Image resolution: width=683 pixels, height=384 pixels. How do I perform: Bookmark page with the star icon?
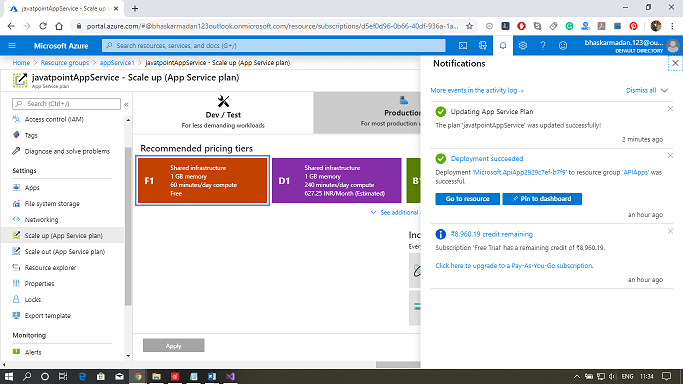(469, 26)
